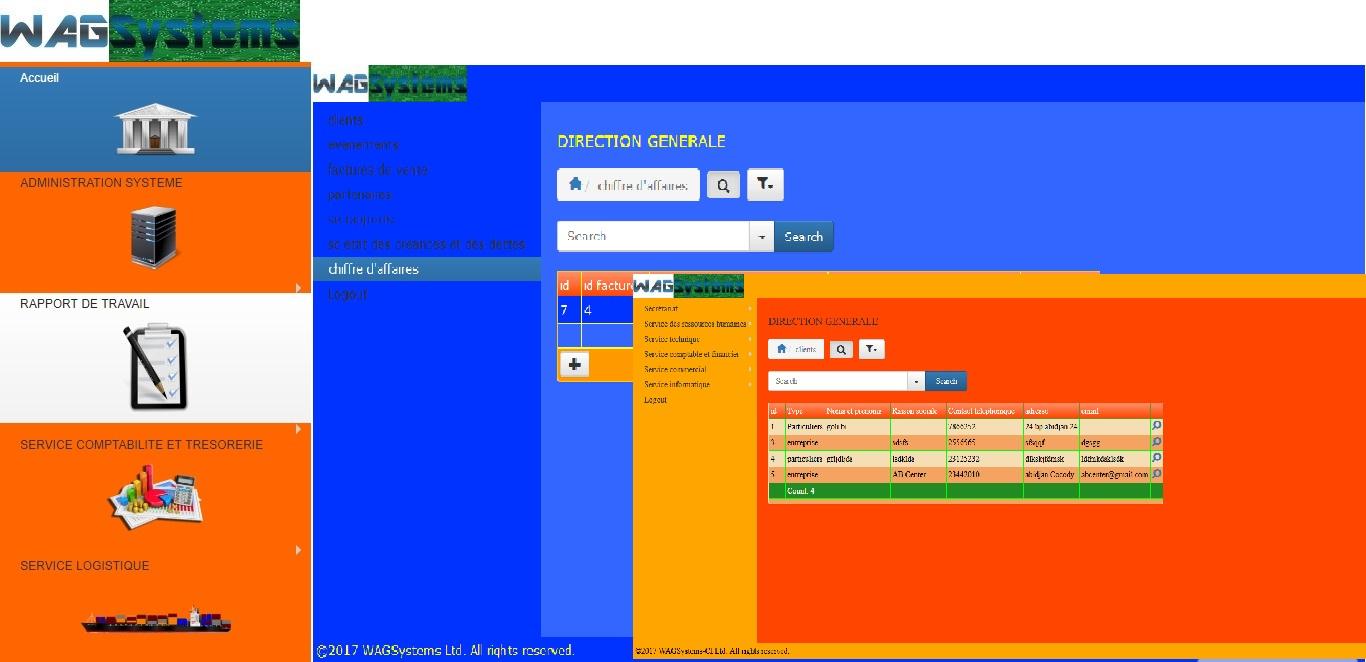Expand Service technique submenu
The image size is (1366, 662).
click(750, 339)
